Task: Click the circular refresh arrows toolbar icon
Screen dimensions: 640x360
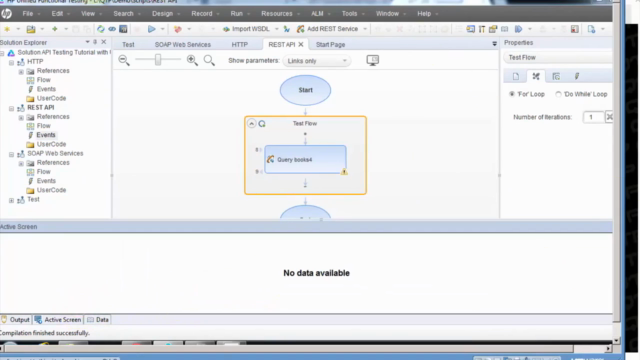Action: [100, 29]
